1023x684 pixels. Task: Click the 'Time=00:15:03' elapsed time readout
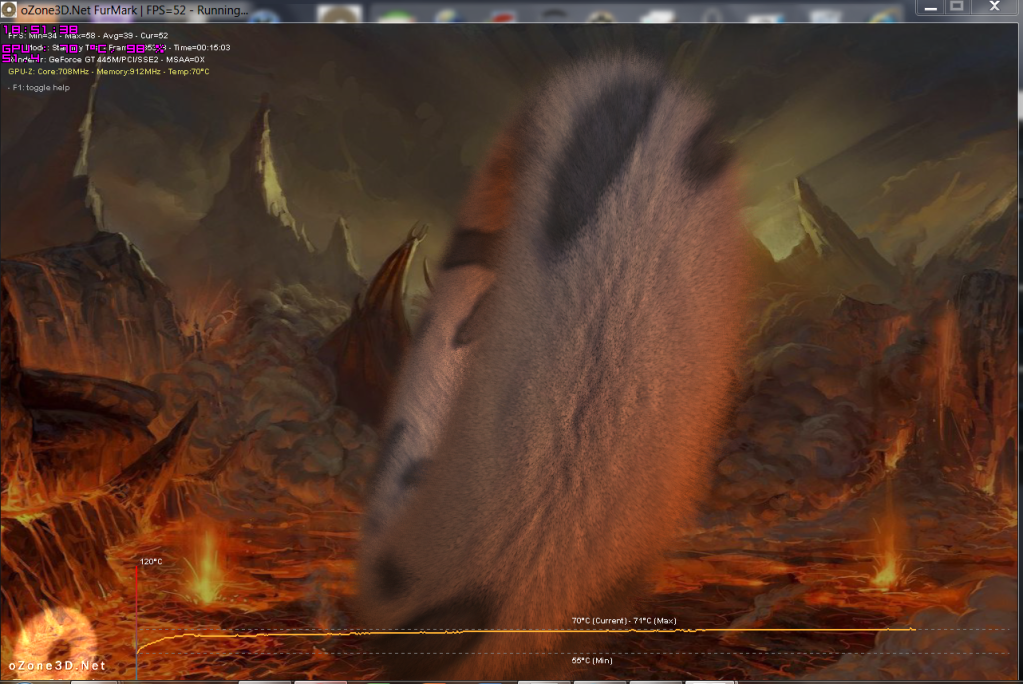pyautogui.click(x=202, y=48)
